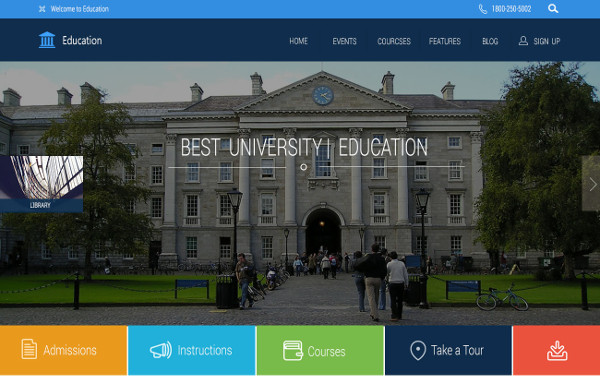Click the map pin icon on Take a Tour
This screenshot has height=376, width=600.
pyautogui.click(x=418, y=350)
